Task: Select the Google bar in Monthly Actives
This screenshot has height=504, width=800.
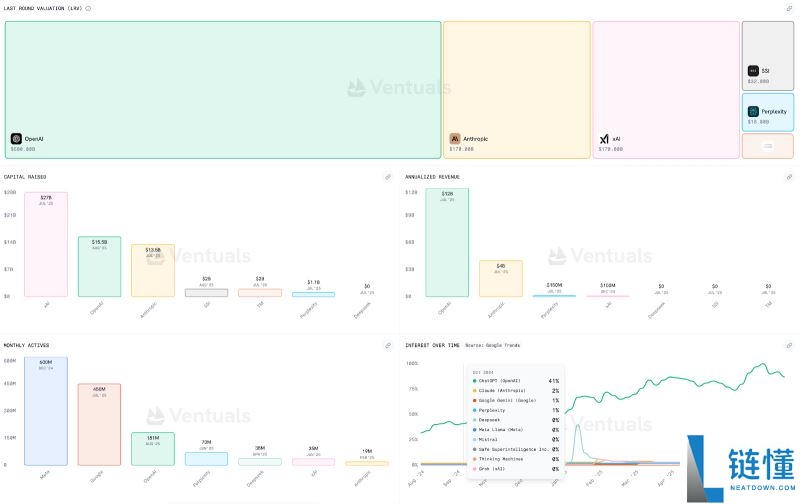Action: 99,424
